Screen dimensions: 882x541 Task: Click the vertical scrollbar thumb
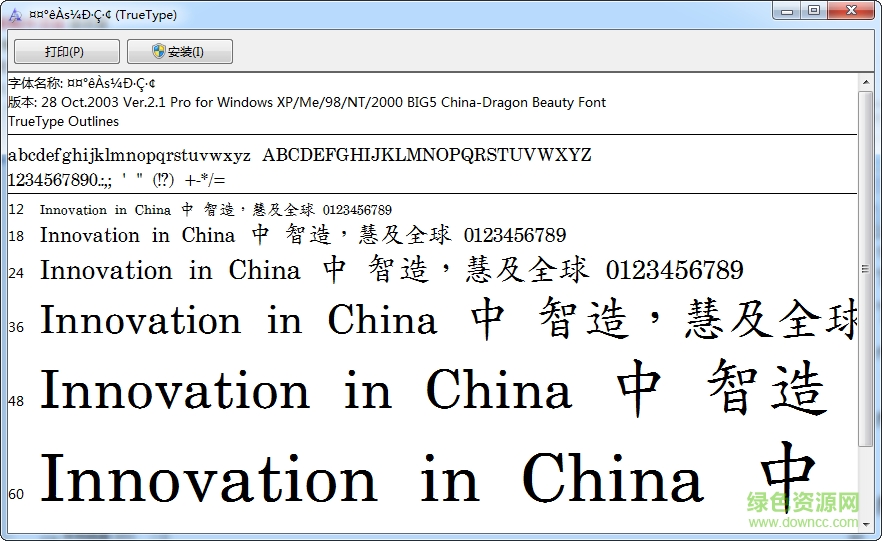click(866, 269)
